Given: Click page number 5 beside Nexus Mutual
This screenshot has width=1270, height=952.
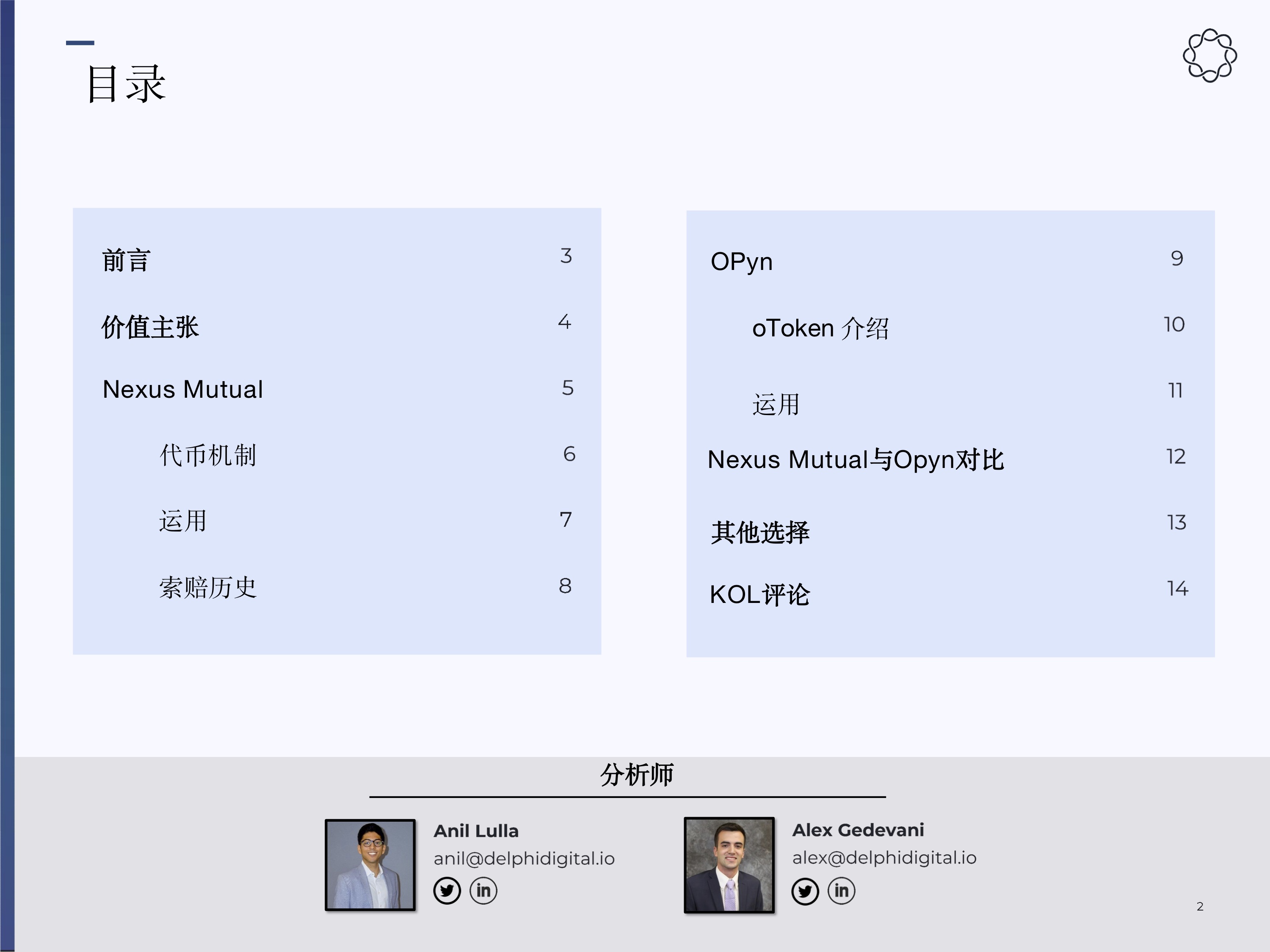Looking at the screenshot, I should coord(568,388).
